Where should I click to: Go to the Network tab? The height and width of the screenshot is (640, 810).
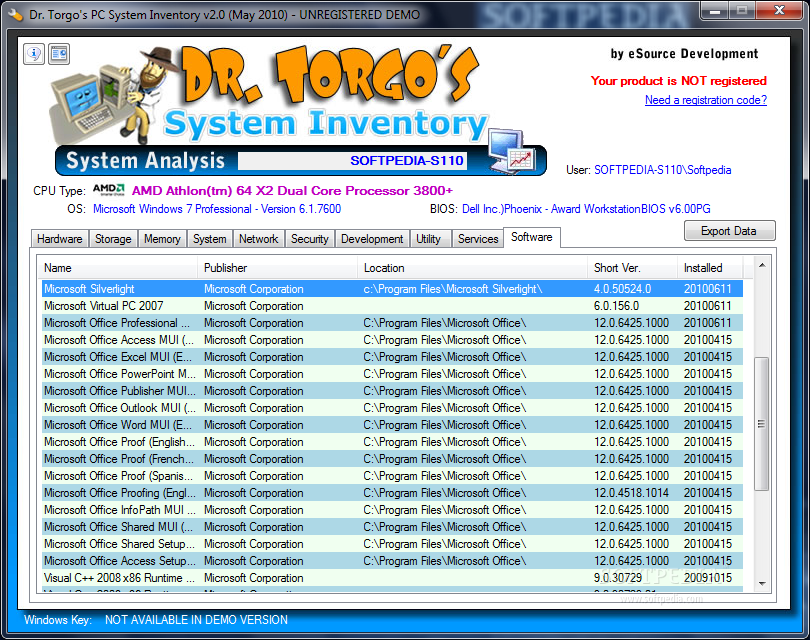[x=258, y=239]
